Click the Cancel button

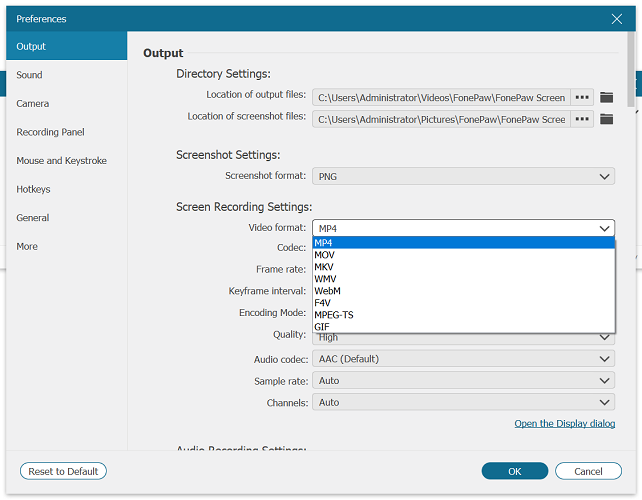(588, 471)
